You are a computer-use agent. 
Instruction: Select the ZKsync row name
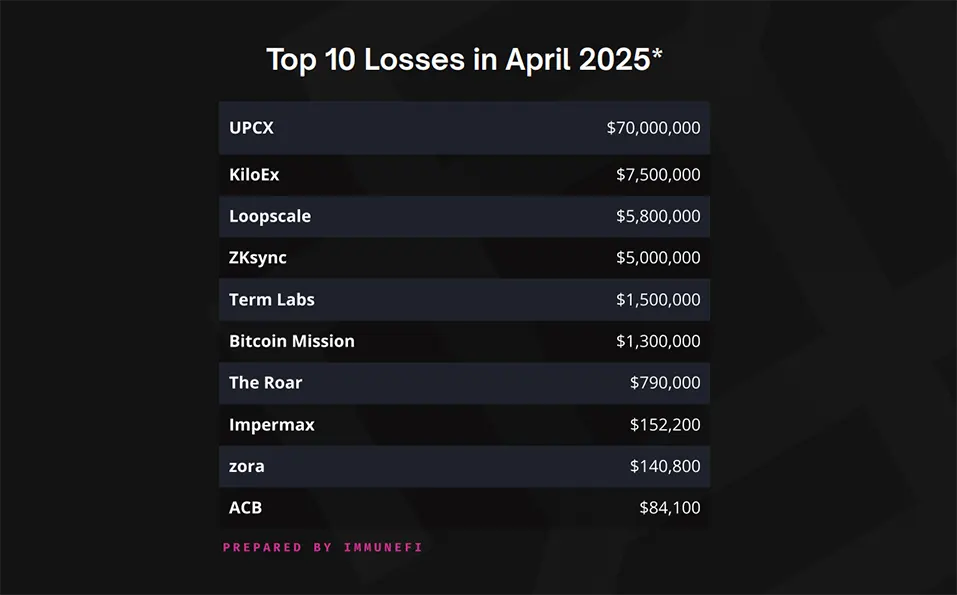tap(258, 258)
